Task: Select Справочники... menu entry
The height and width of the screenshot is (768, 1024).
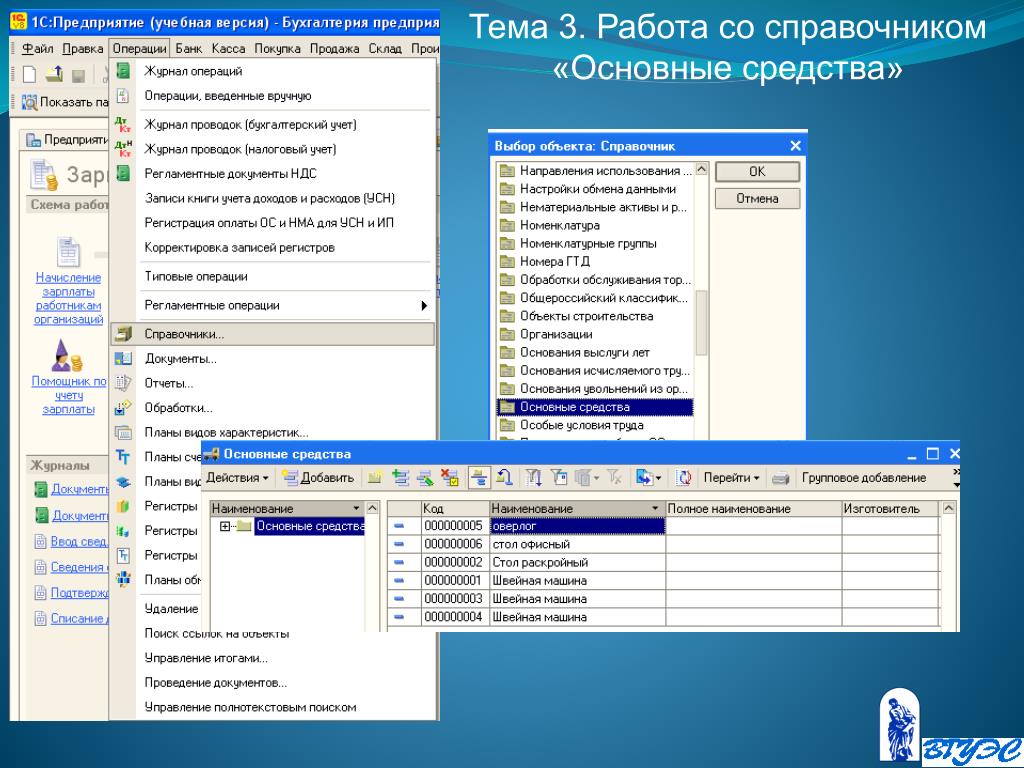Action: pos(273,334)
